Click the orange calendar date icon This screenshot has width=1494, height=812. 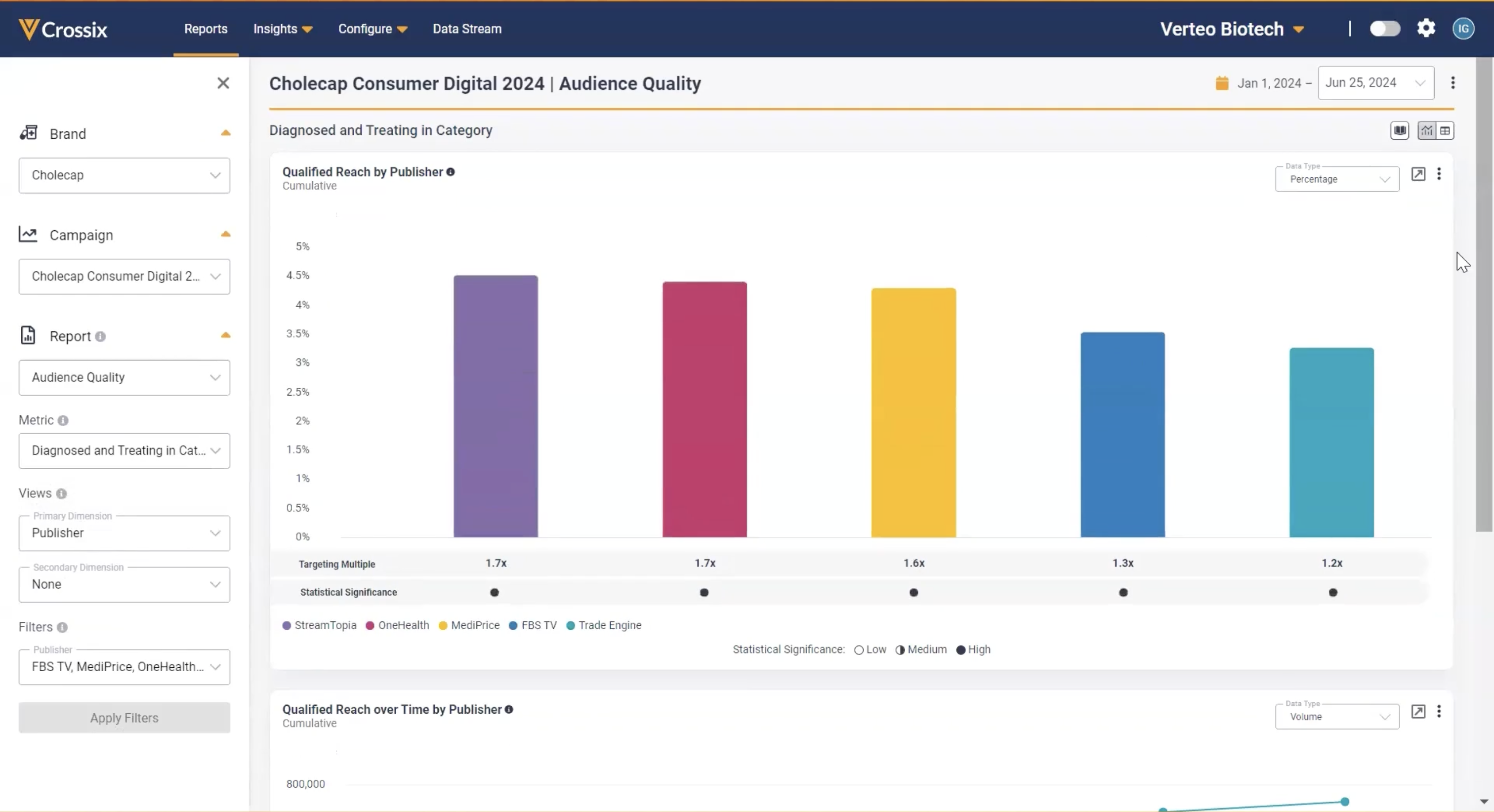coord(1221,83)
